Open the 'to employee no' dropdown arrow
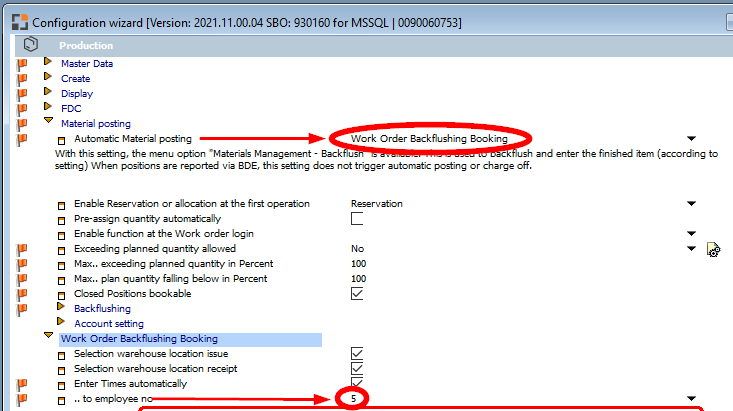The image size is (733, 411). [690, 398]
